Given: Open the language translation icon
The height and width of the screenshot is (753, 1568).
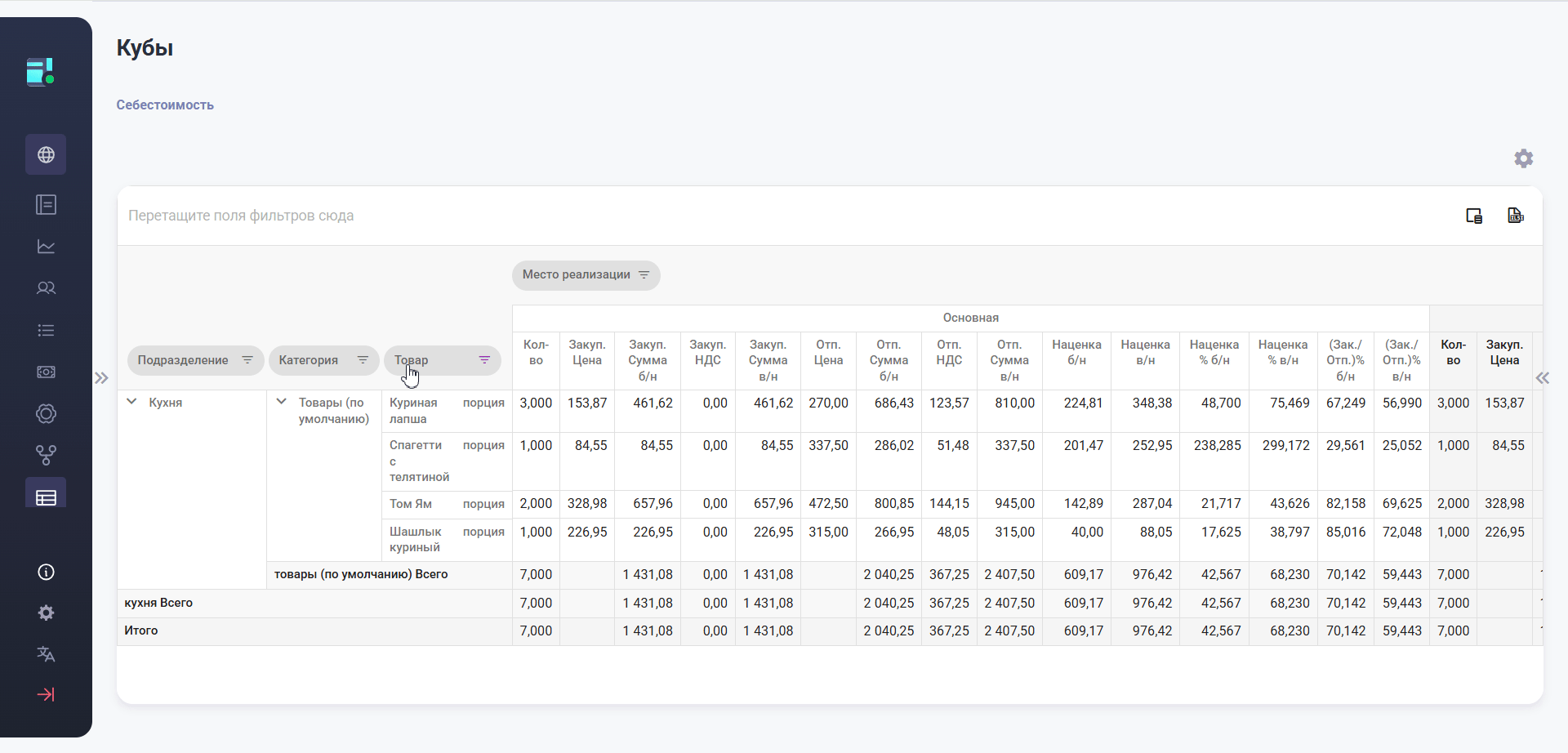Looking at the screenshot, I should click(x=46, y=654).
